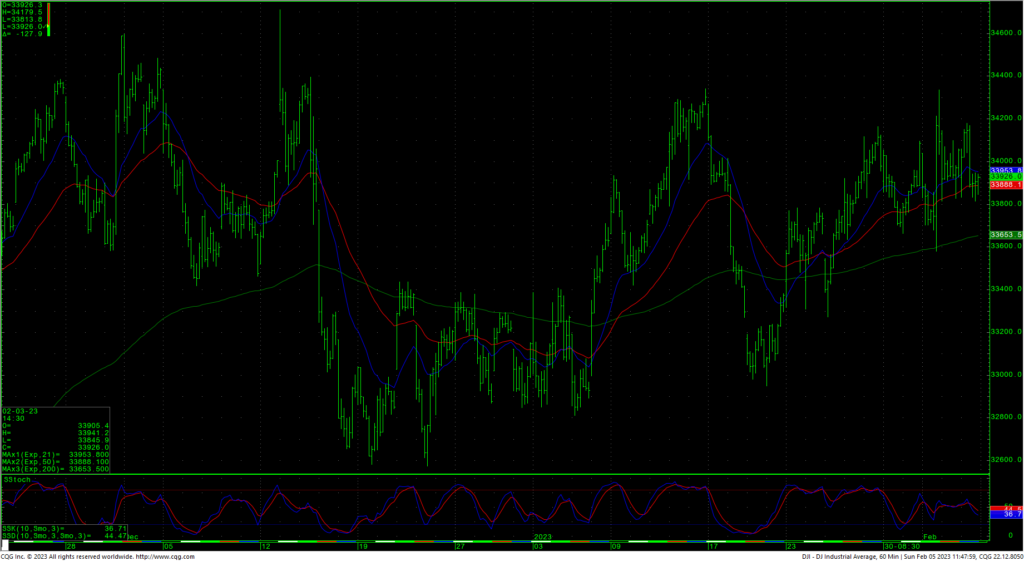Click the Feb month marker on time axis

click(x=928, y=537)
